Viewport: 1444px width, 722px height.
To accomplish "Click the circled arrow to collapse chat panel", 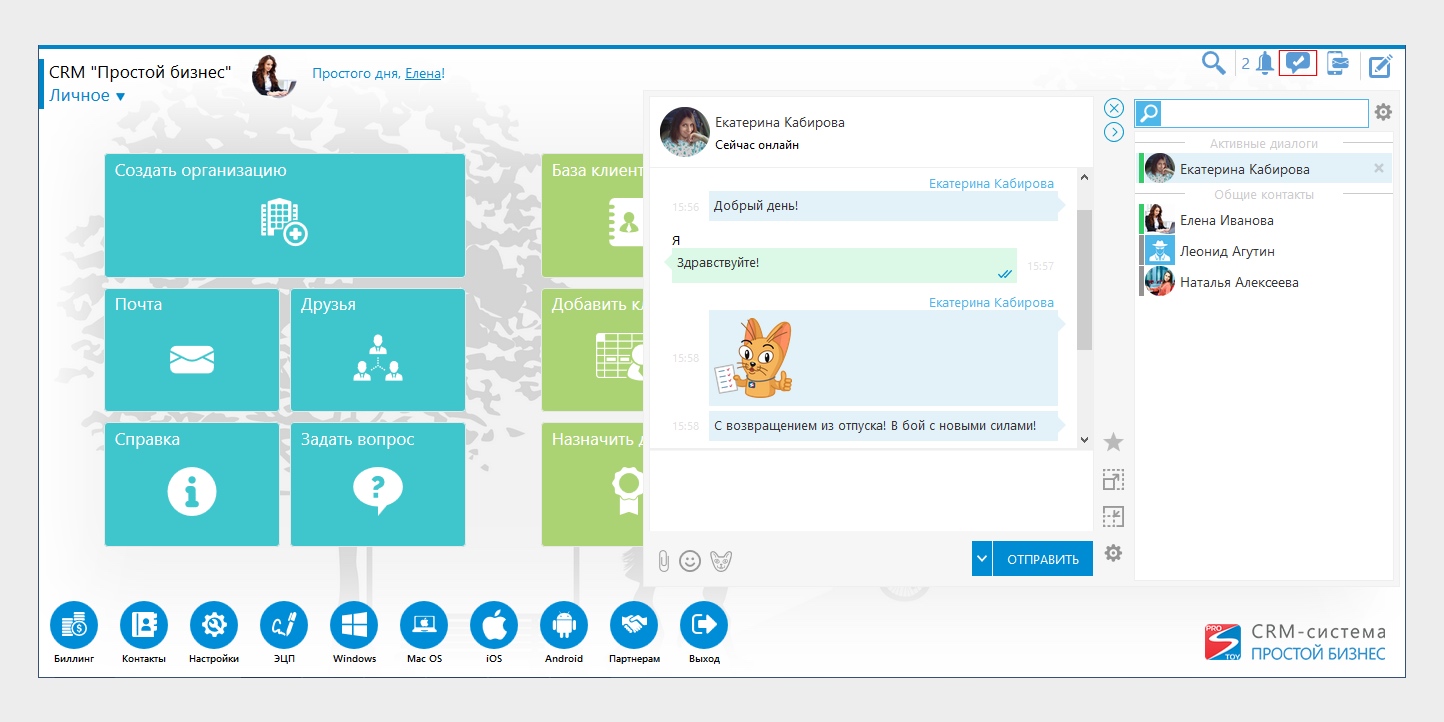I will point(1114,132).
